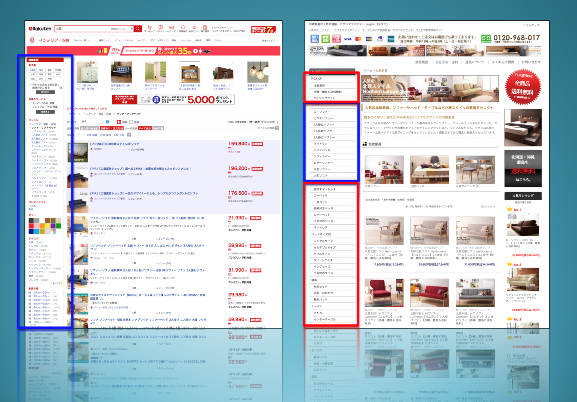Image resolution: width=577 pixels, height=402 pixels.
Task: Click the chair category icon beside the red interior heading
Action: pyautogui.click(x=32, y=40)
